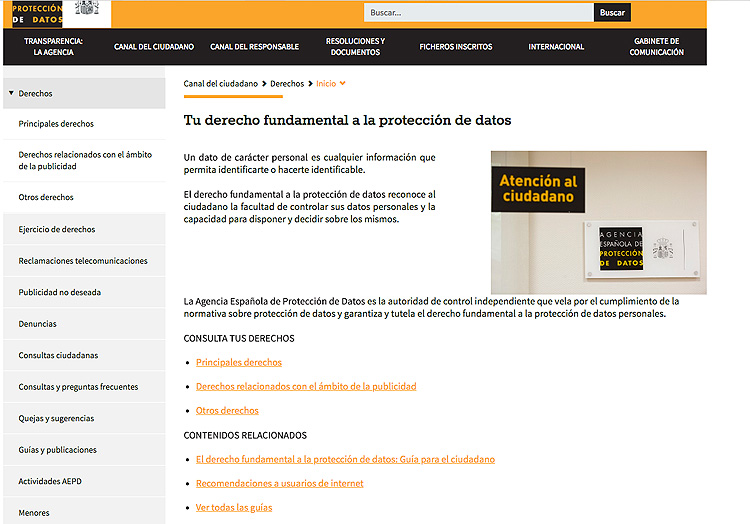Click Canal del ciudadano breadcrumb
This screenshot has width=750, height=524.
tap(221, 84)
